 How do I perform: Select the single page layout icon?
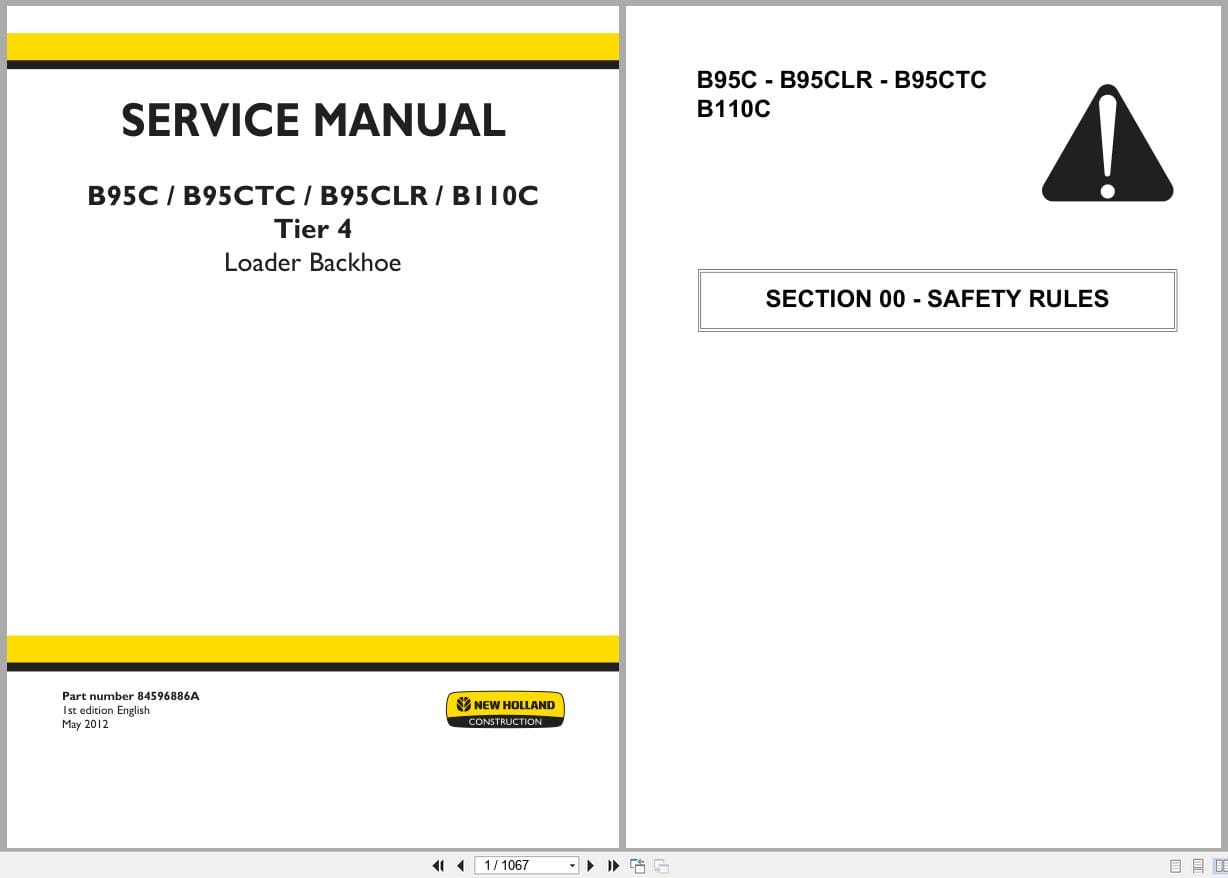tap(1176, 865)
